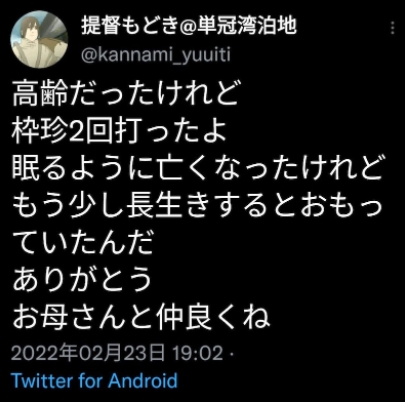Open the Twitter for Android source link
The width and height of the screenshot is (405, 402).
point(94,380)
